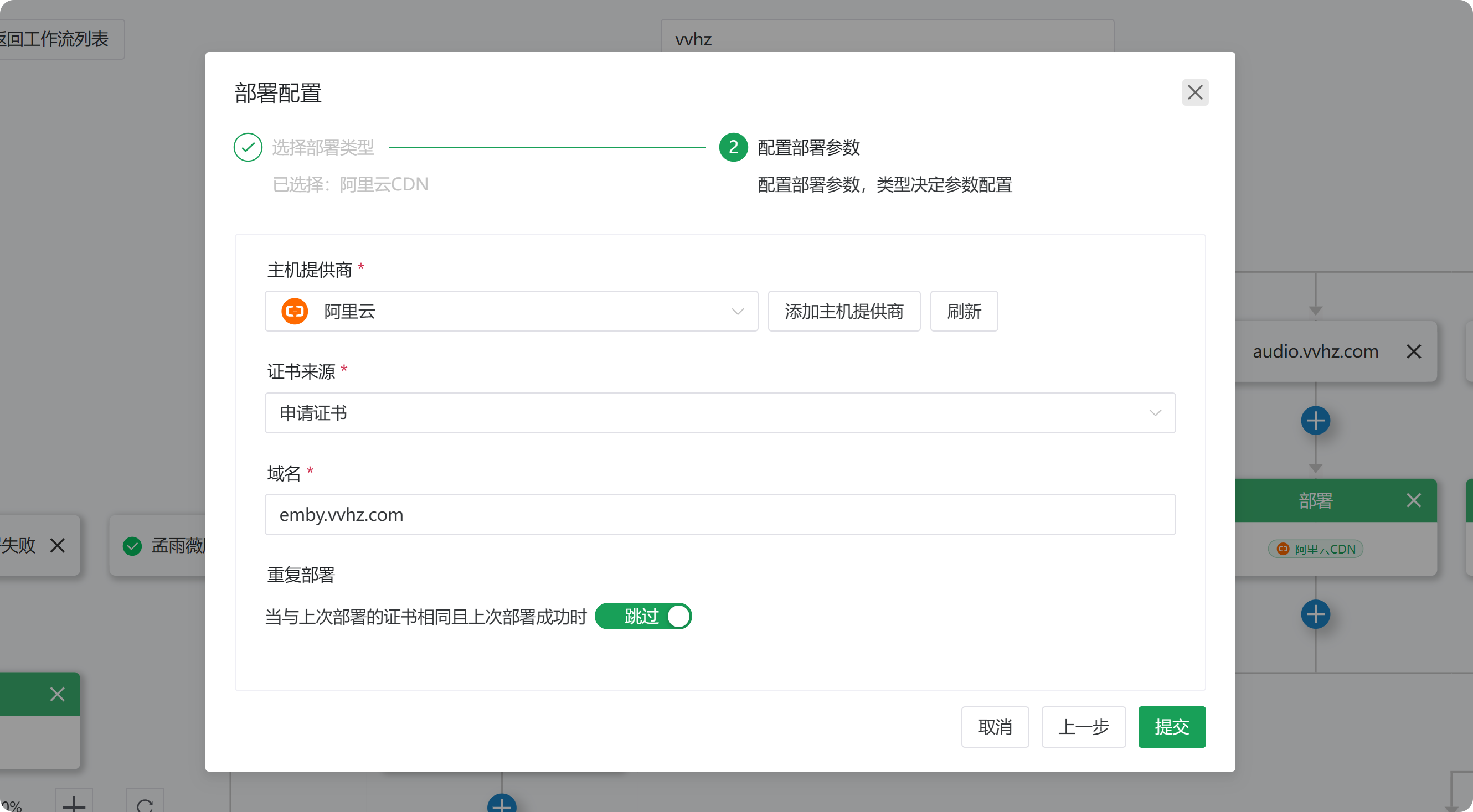Click the 上一步 button
The width and height of the screenshot is (1473, 812).
point(1083,727)
